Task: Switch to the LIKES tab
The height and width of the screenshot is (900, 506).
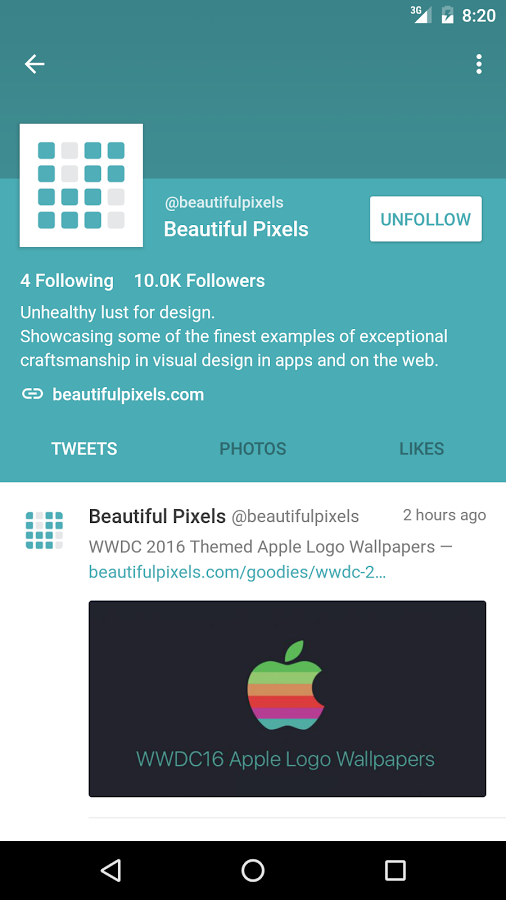Action: (x=422, y=448)
